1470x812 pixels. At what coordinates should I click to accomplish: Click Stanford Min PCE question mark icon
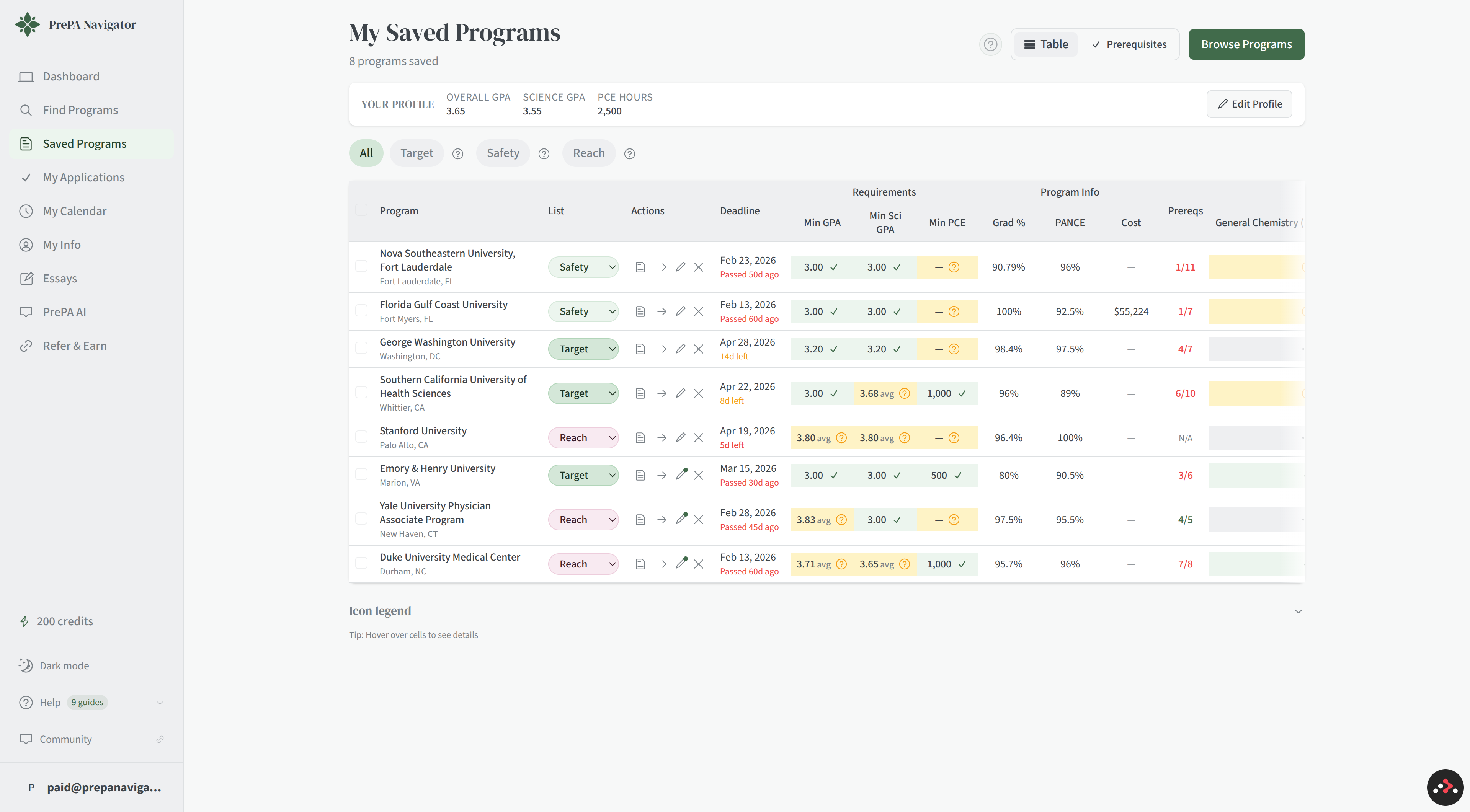[x=954, y=438]
